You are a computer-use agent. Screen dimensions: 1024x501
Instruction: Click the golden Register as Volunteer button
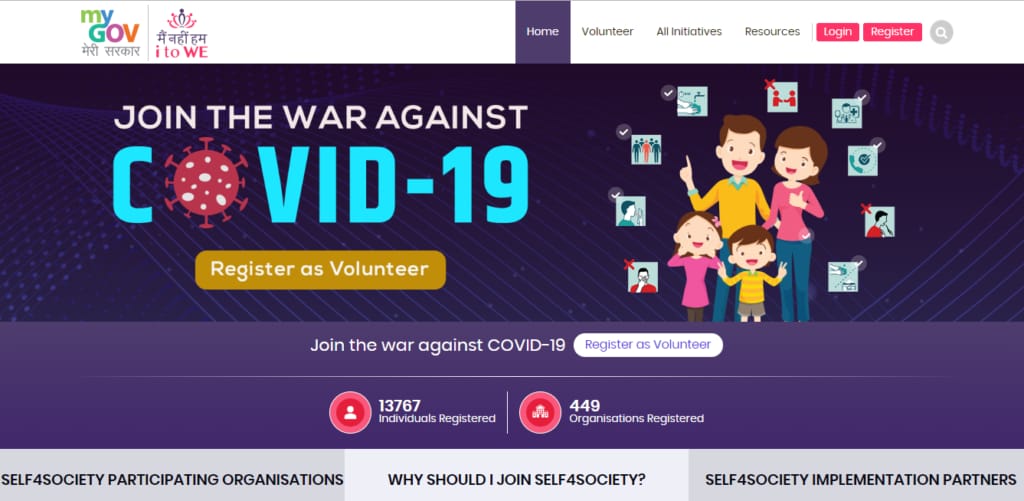pyautogui.click(x=320, y=270)
